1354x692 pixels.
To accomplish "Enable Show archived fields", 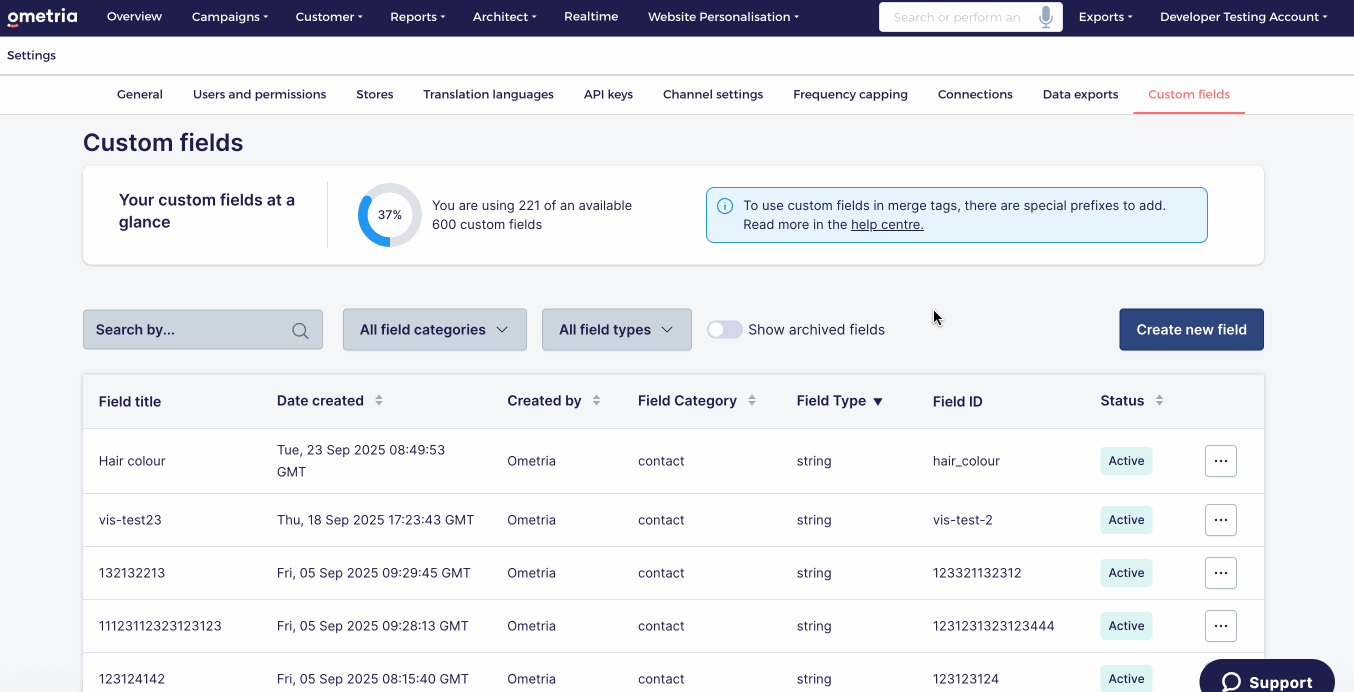I will coord(724,329).
